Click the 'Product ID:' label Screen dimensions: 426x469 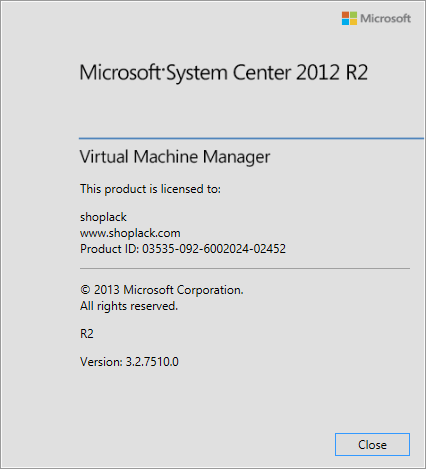(110, 249)
